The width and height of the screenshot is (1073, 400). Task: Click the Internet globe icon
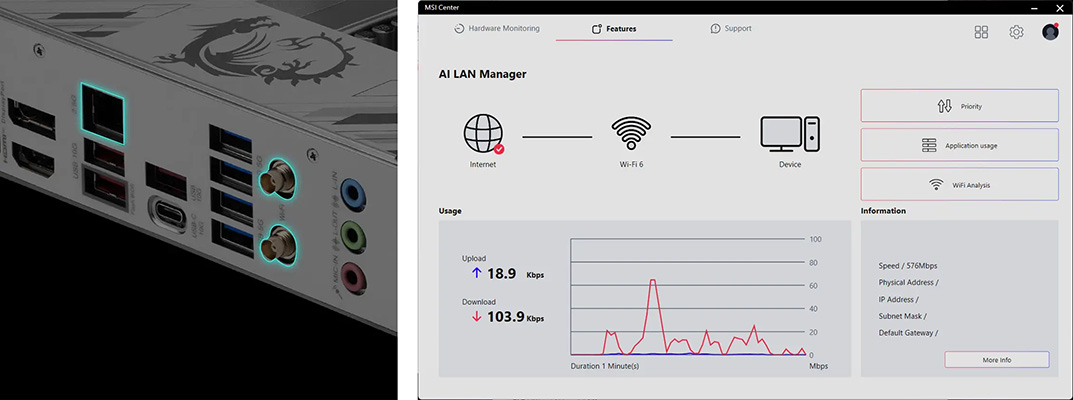pos(483,134)
